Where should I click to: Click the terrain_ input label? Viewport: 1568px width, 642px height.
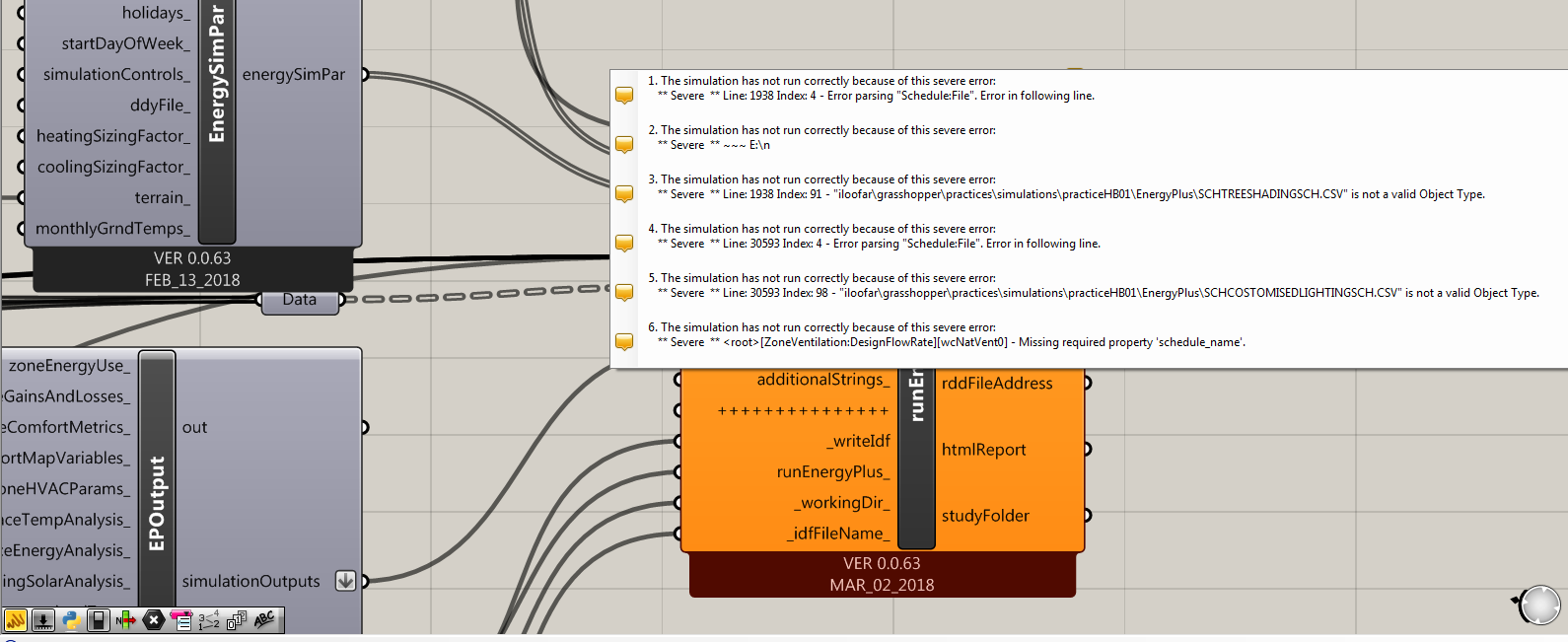pyautogui.click(x=163, y=197)
